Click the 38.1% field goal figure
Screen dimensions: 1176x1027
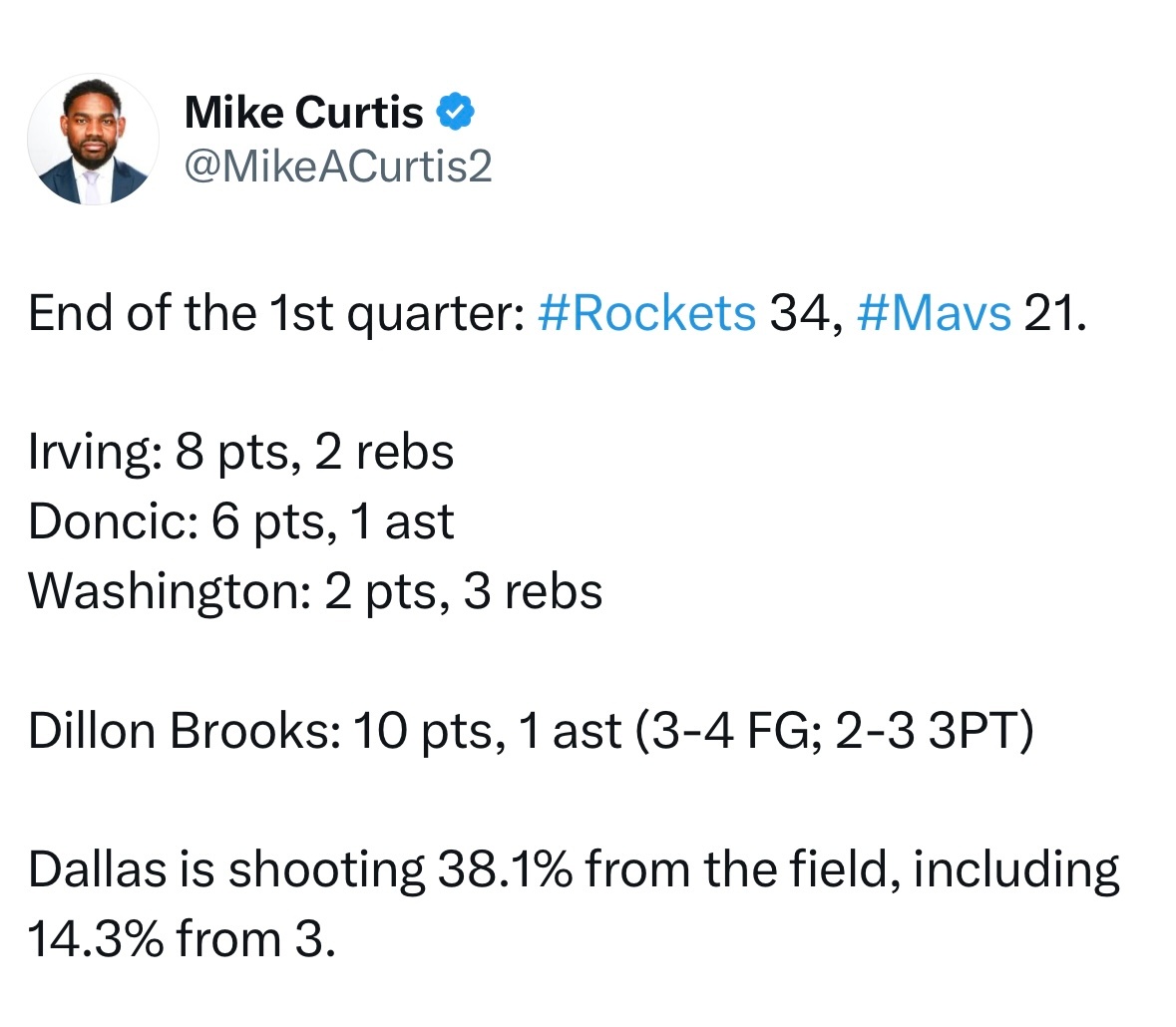506,869
